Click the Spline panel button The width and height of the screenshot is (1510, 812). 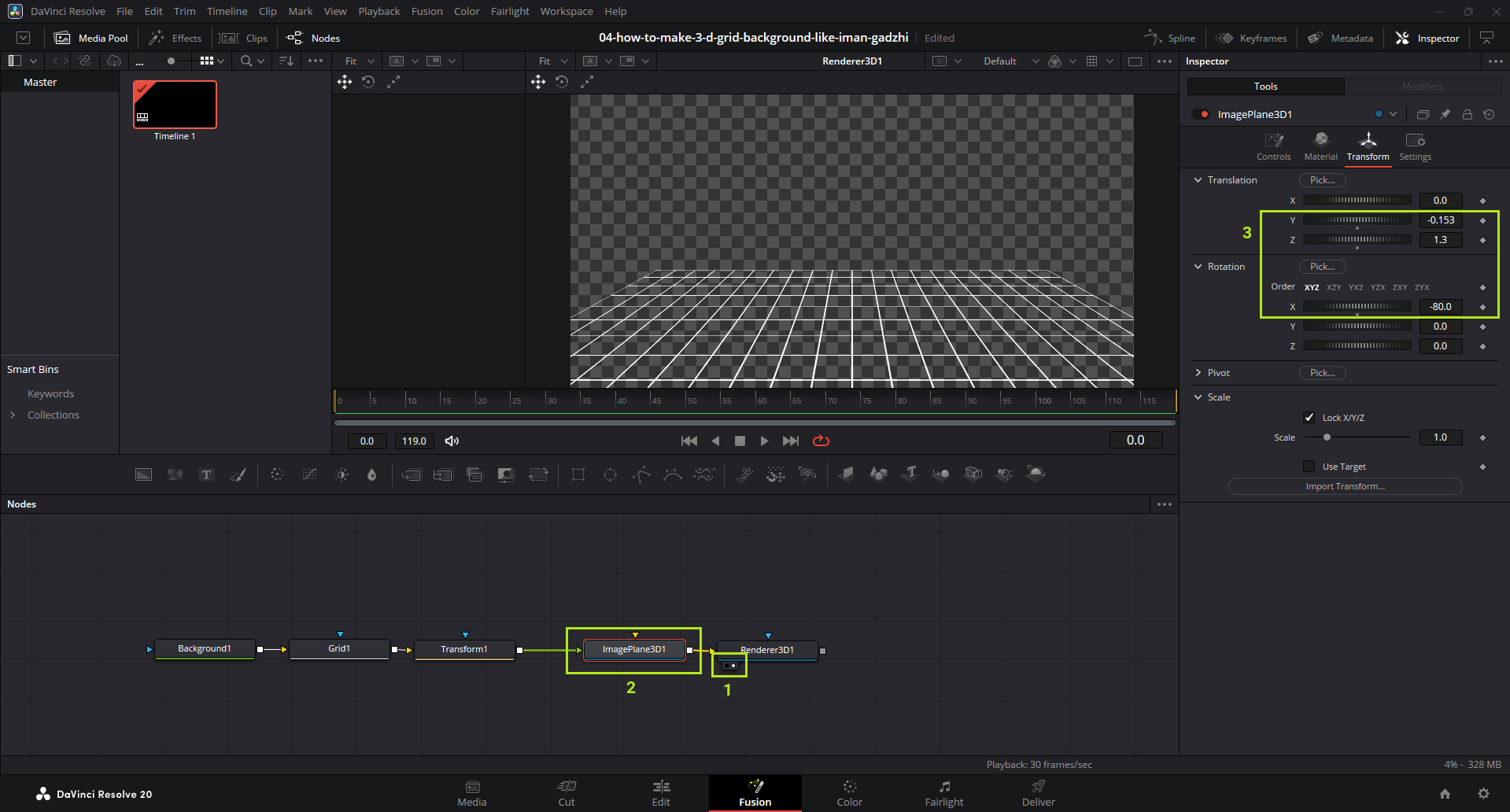[1170, 38]
